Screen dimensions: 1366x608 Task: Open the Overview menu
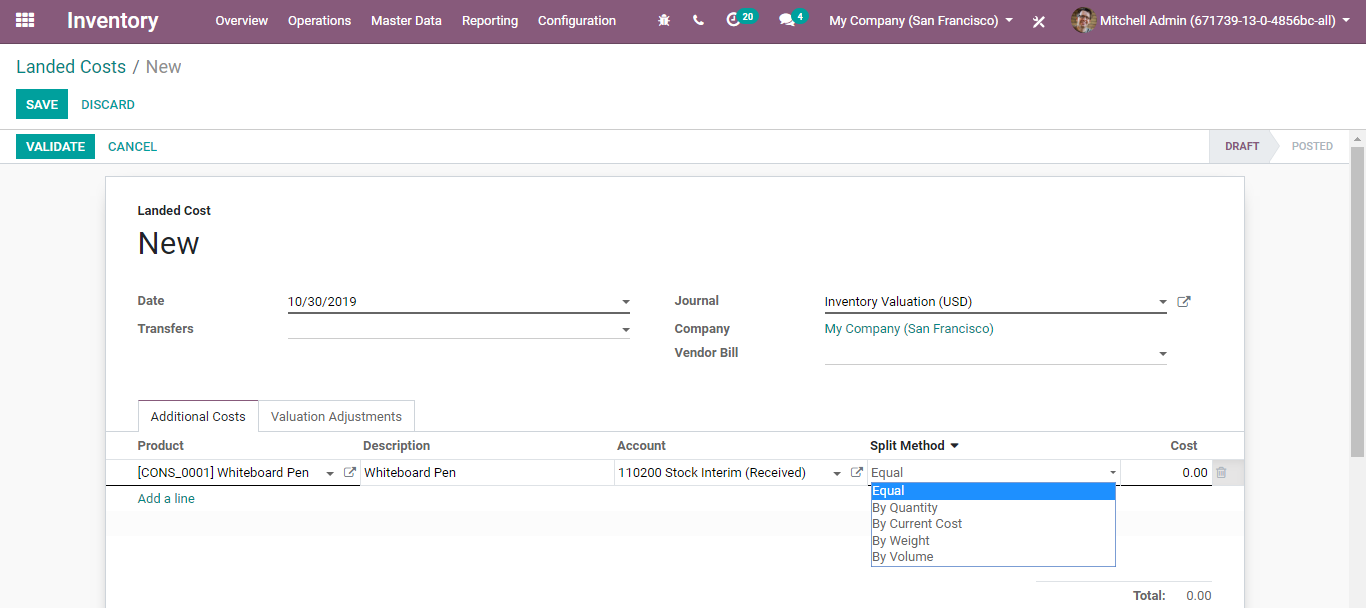click(x=242, y=21)
